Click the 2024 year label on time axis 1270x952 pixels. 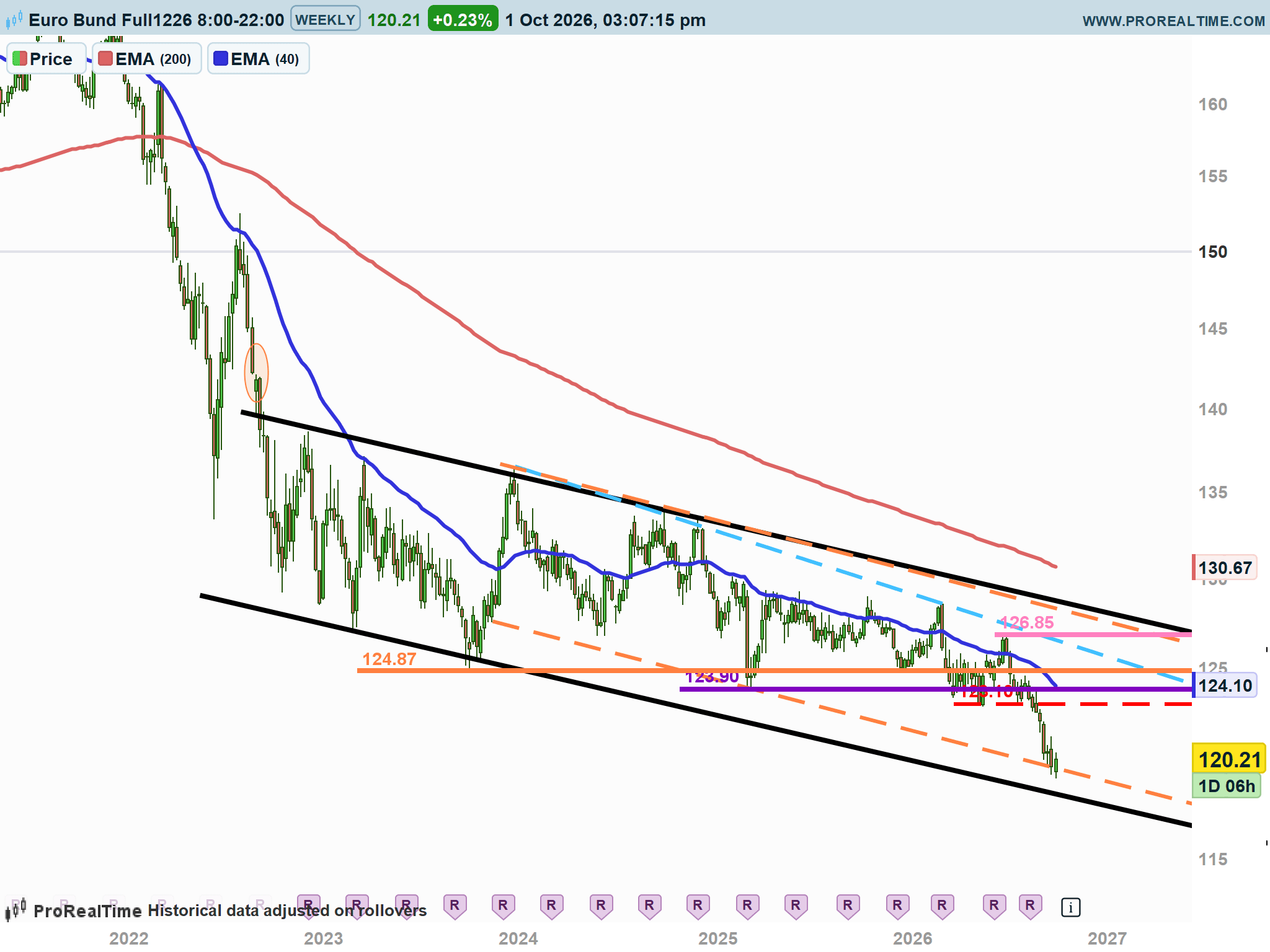coord(518,938)
